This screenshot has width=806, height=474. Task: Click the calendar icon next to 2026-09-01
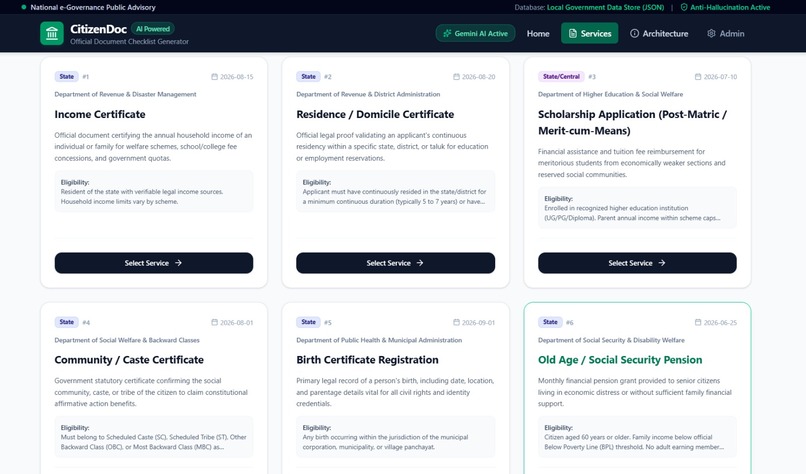[456, 322]
